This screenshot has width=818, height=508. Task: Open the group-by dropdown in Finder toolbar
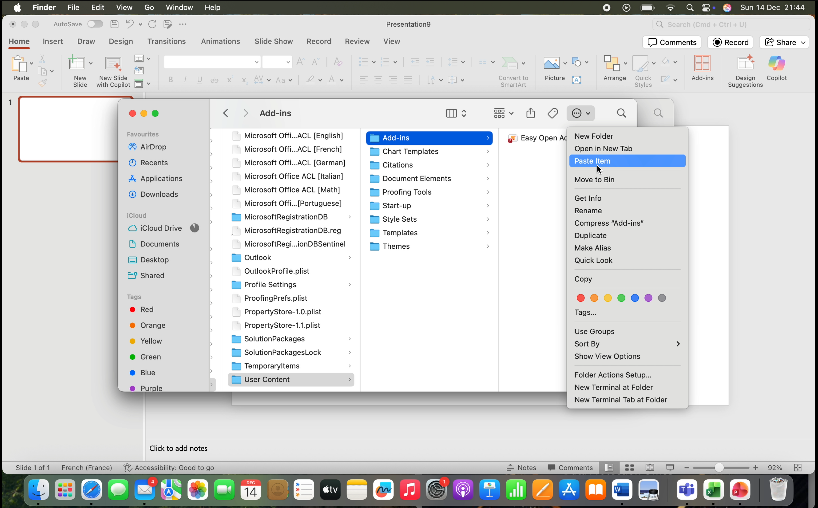click(x=503, y=114)
